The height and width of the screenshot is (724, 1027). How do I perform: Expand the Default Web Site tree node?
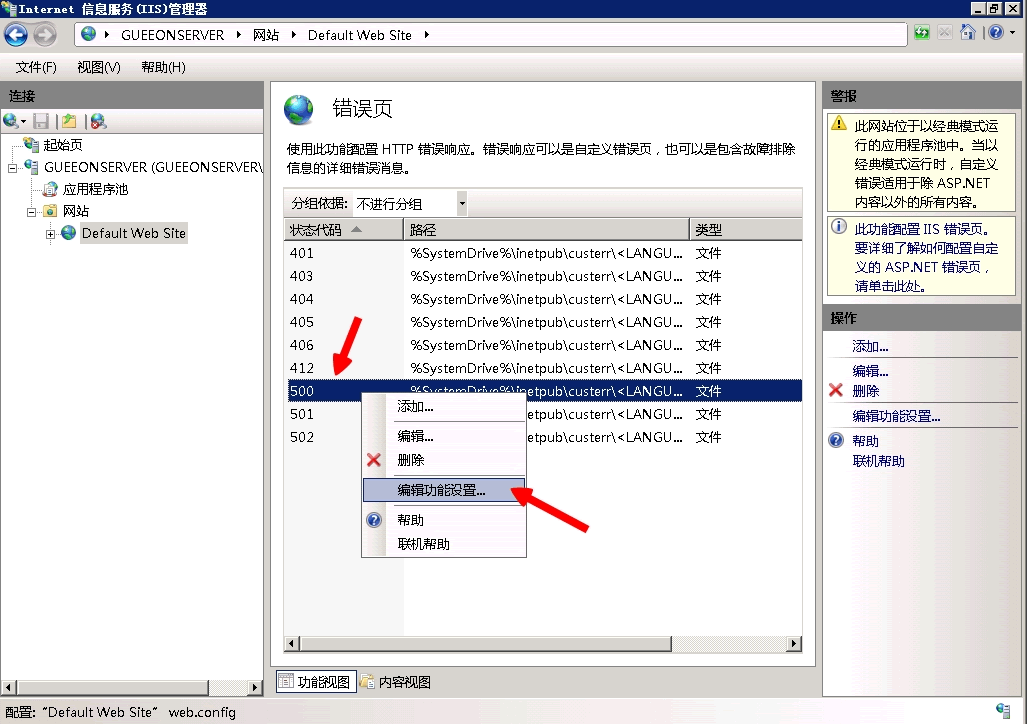pos(50,234)
